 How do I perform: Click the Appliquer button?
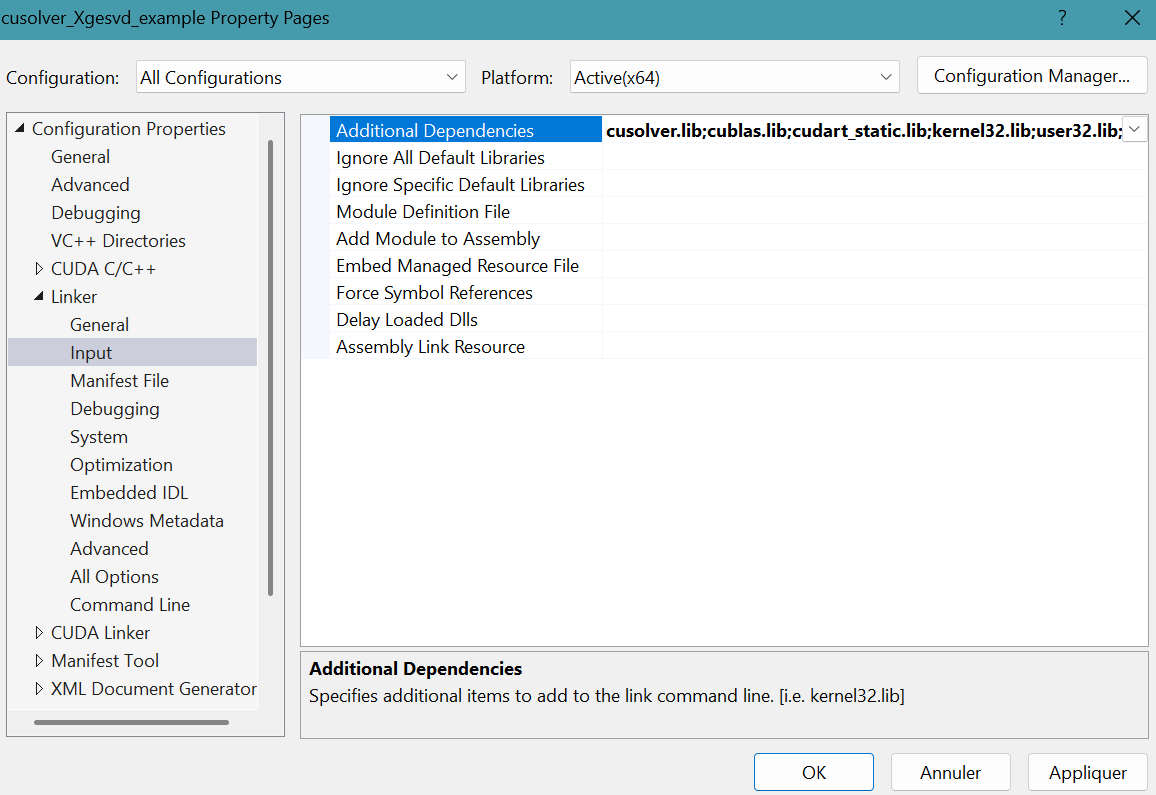[x=1087, y=772]
